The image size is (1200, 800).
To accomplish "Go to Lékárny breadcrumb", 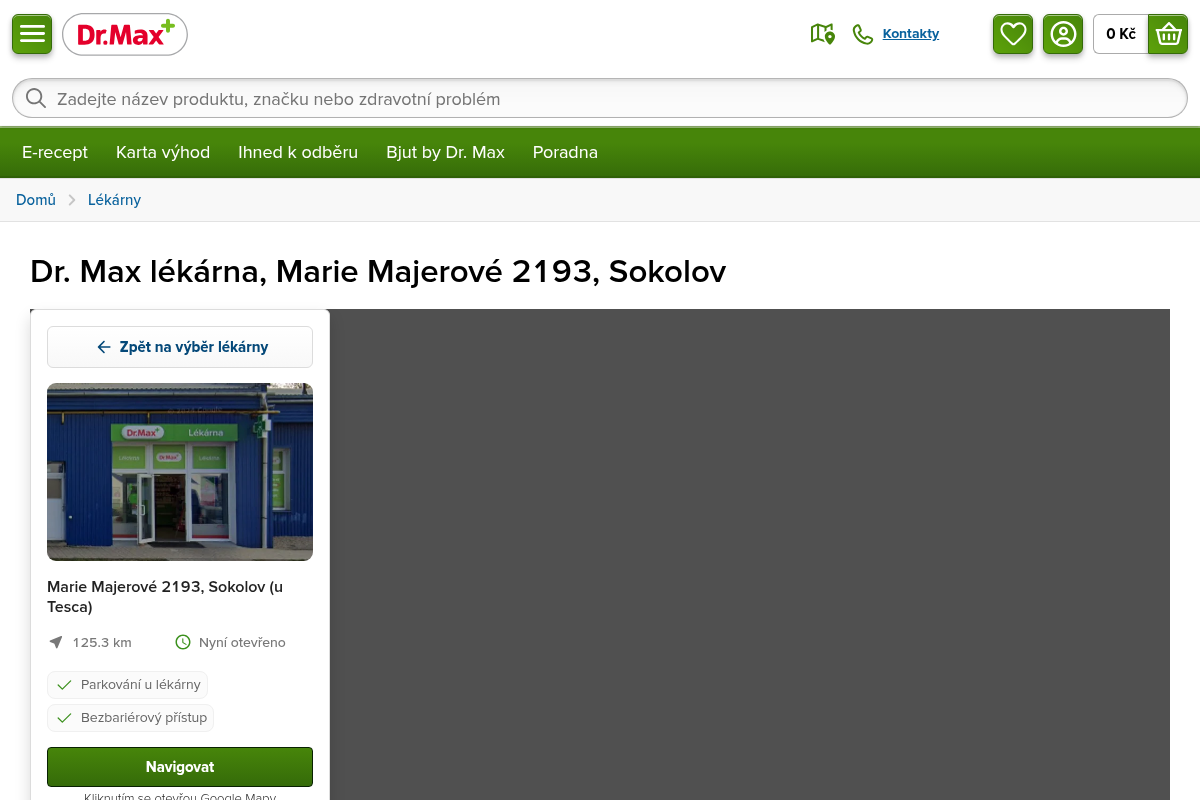I will (114, 200).
